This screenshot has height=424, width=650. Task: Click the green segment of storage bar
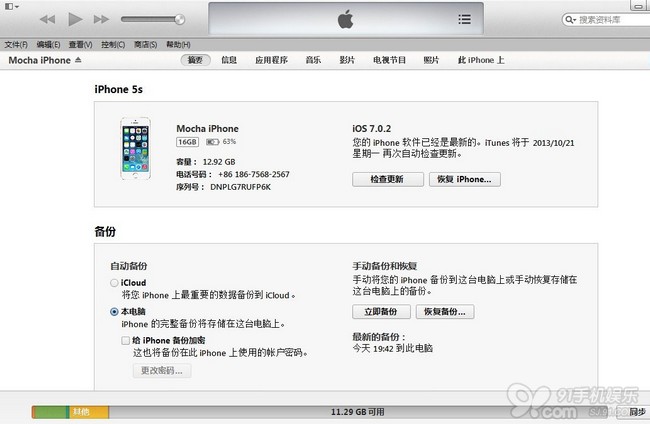(49, 412)
